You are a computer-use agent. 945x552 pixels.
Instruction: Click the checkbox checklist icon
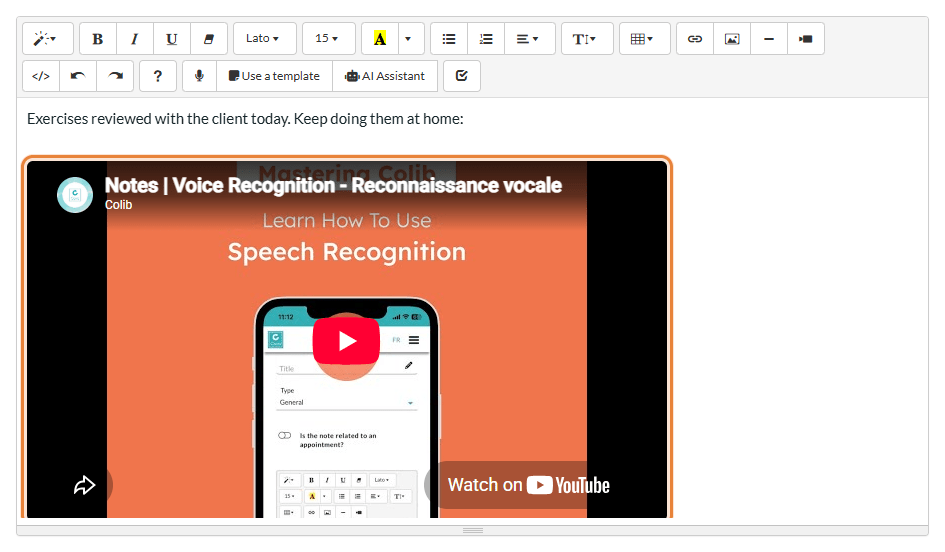pos(462,76)
